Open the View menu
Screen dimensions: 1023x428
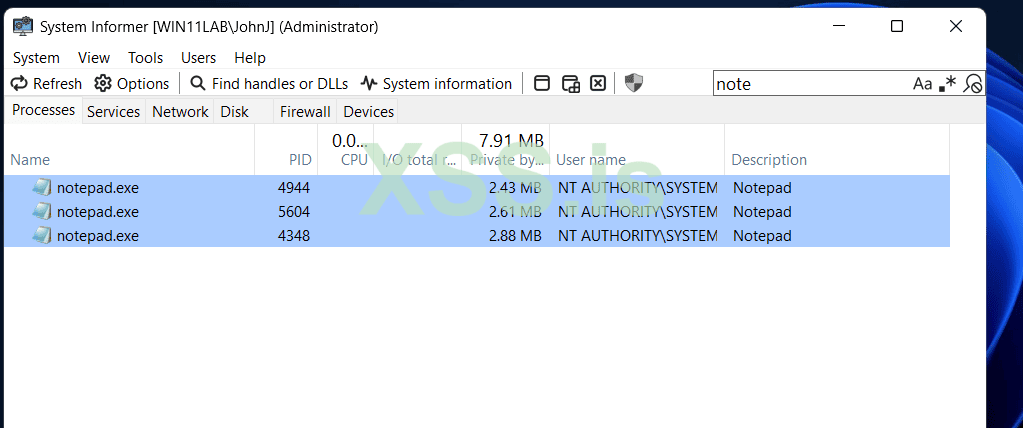(x=94, y=58)
